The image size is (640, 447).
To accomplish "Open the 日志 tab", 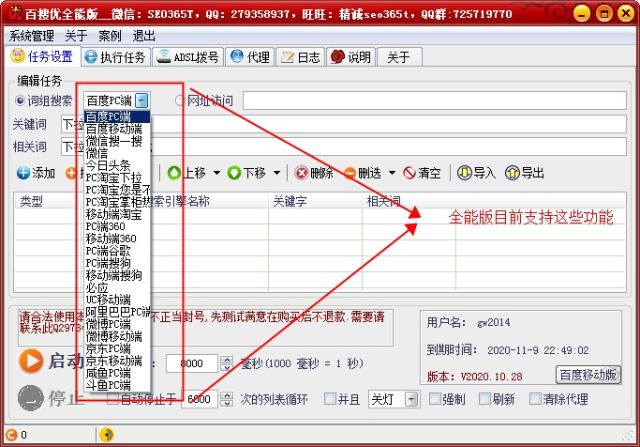I will [x=300, y=57].
